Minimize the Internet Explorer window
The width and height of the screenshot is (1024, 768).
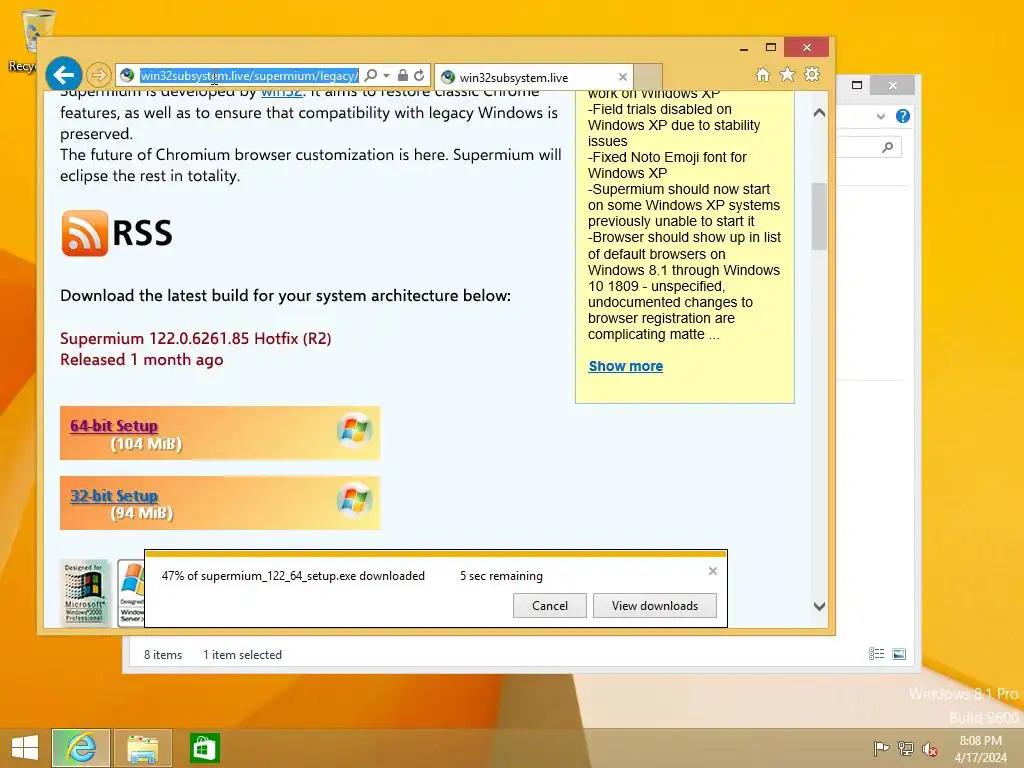[744, 48]
